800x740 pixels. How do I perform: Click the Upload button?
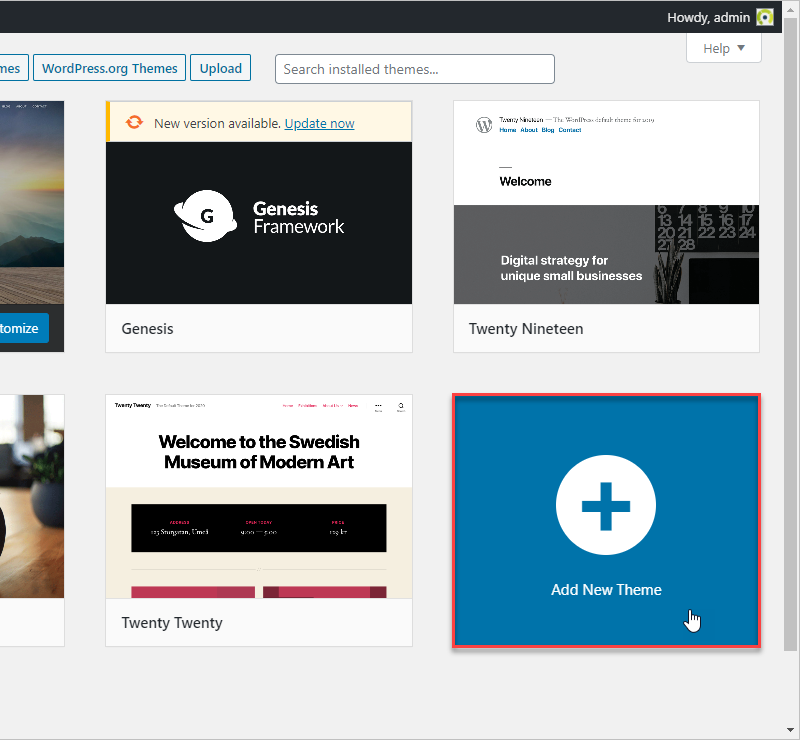point(220,68)
